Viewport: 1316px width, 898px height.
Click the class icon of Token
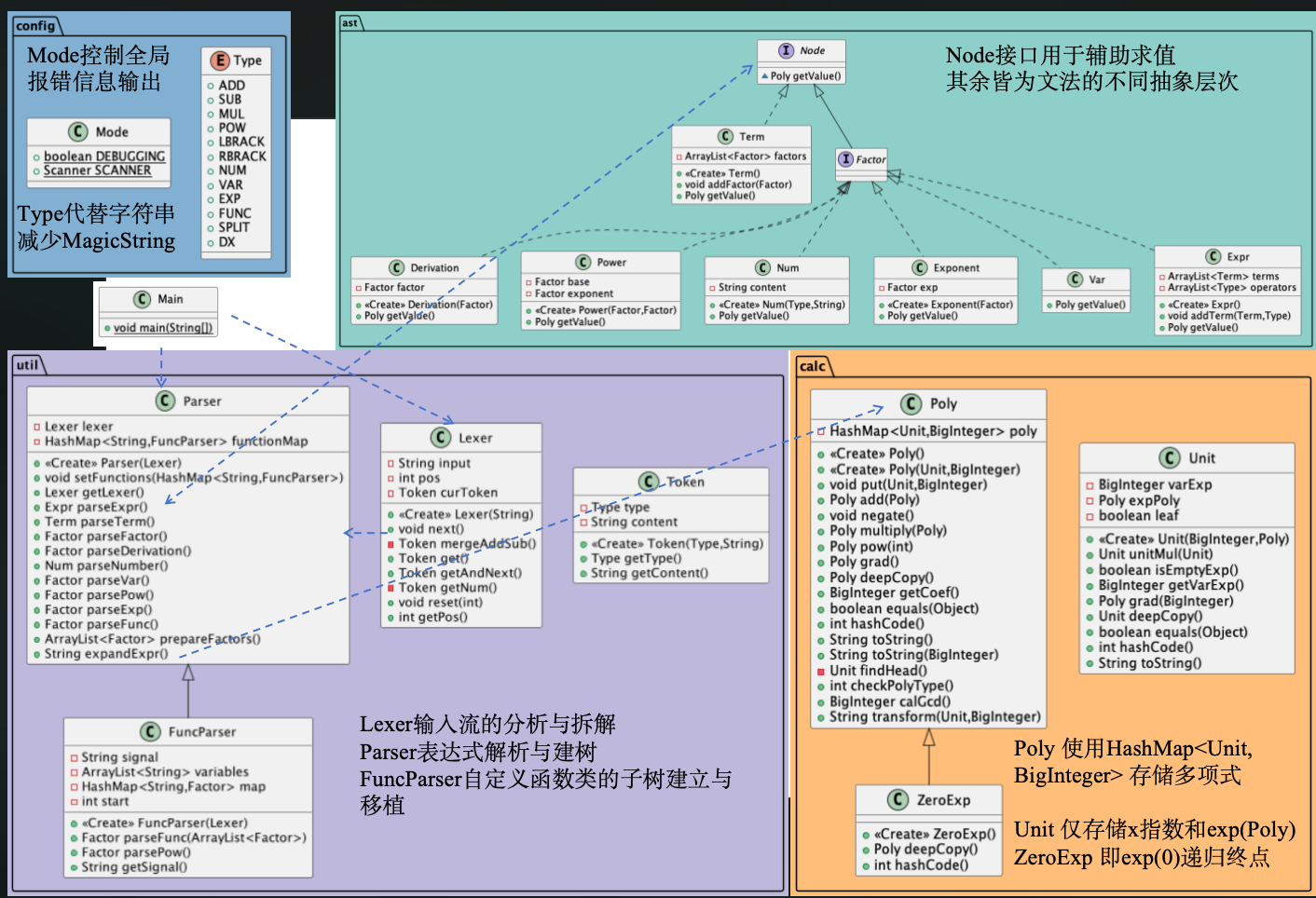pyautogui.click(x=649, y=482)
